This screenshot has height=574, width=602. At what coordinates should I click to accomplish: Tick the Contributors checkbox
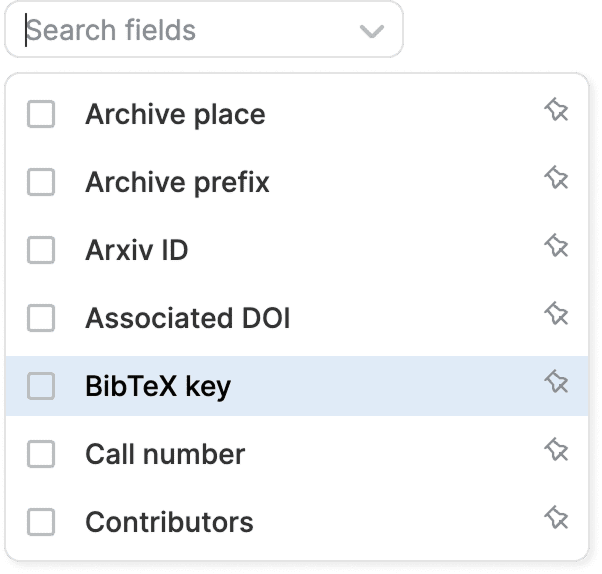click(41, 522)
